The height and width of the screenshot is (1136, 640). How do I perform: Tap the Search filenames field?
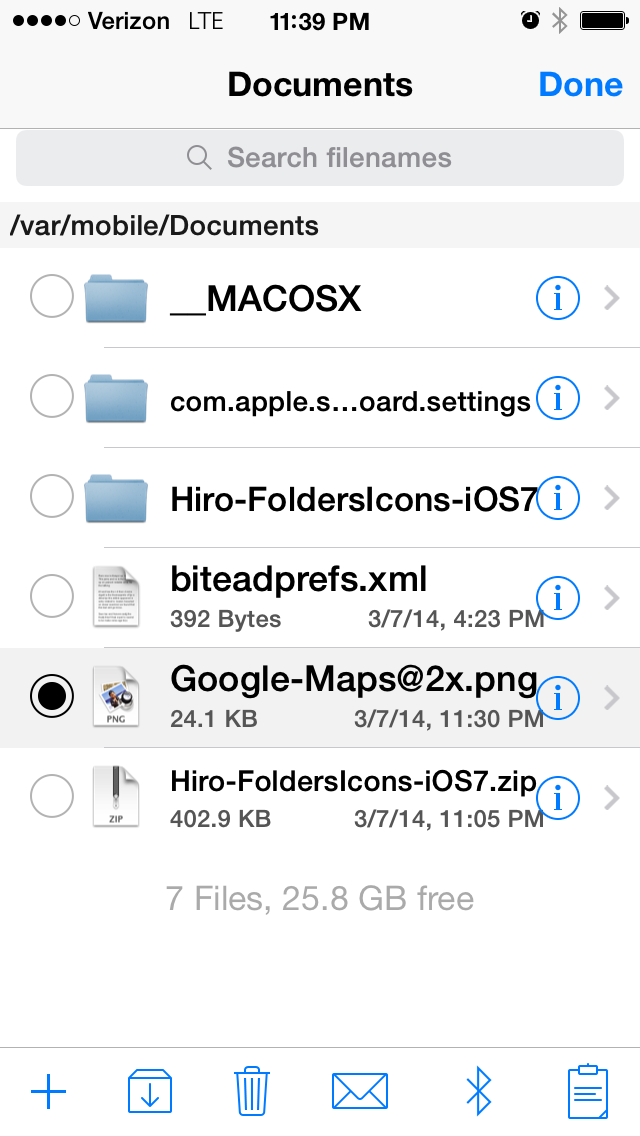point(320,158)
